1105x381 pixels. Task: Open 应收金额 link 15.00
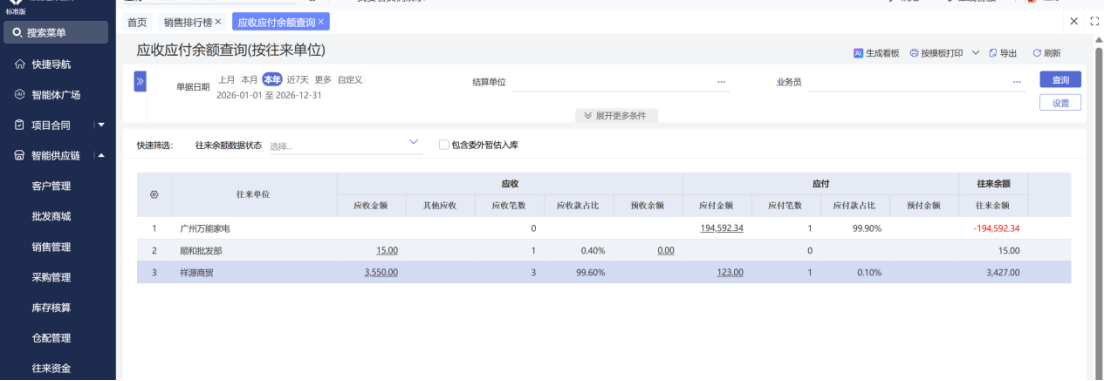[x=387, y=250]
